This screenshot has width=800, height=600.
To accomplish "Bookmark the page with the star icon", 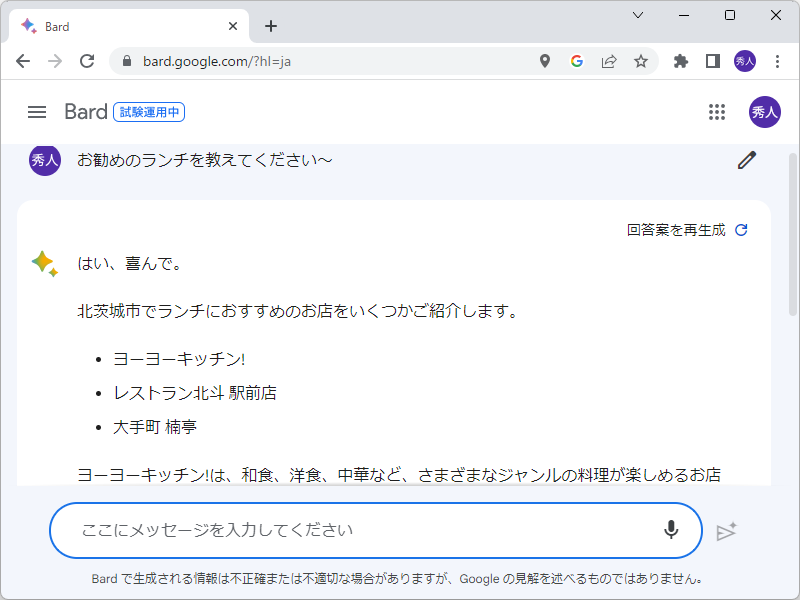I will pyautogui.click(x=641, y=61).
